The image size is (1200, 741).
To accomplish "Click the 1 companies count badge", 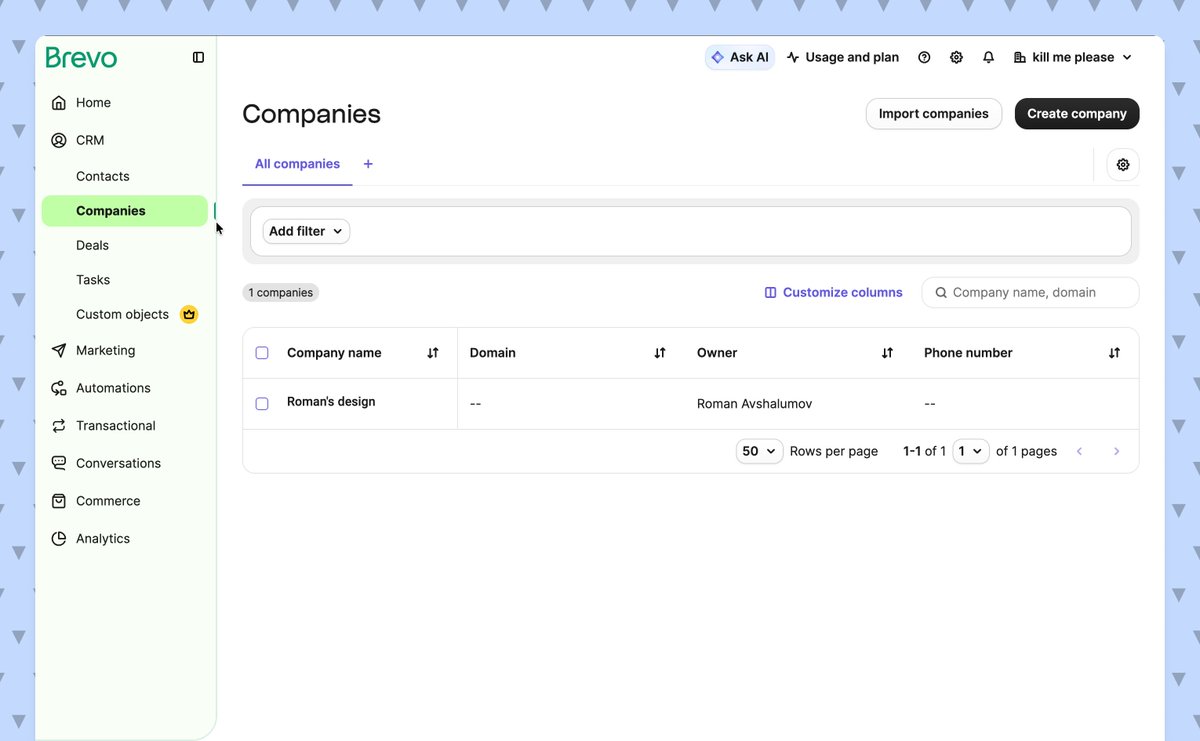I will tap(281, 293).
